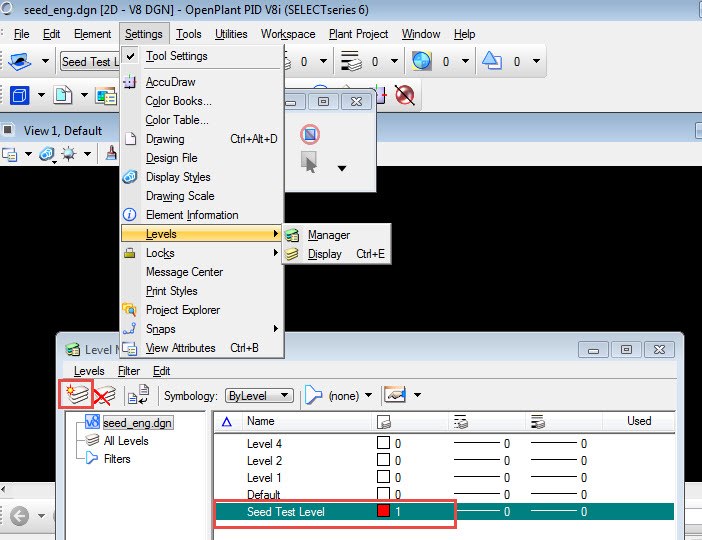Image resolution: width=702 pixels, height=540 pixels.
Task: Click the filter flag icon in Level Manager
Action: pyautogui.click(x=313, y=395)
